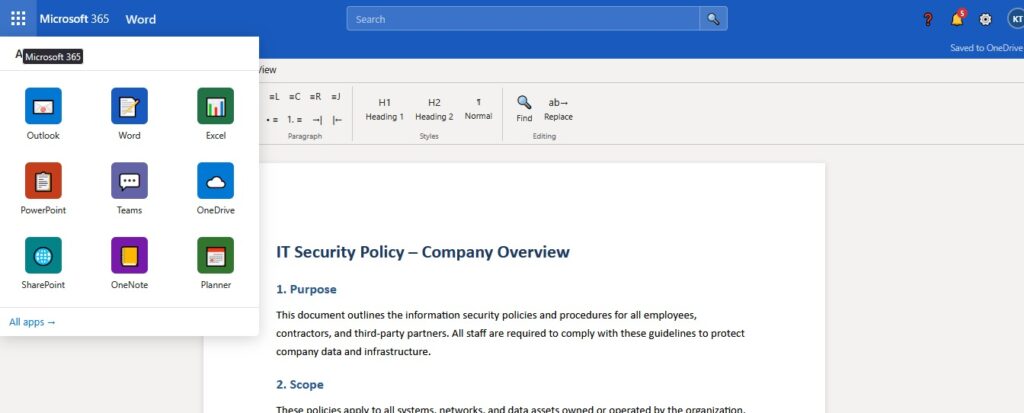Image resolution: width=1024 pixels, height=413 pixels.
Task: Open settings with the gear icon
Action: [985, 20]
